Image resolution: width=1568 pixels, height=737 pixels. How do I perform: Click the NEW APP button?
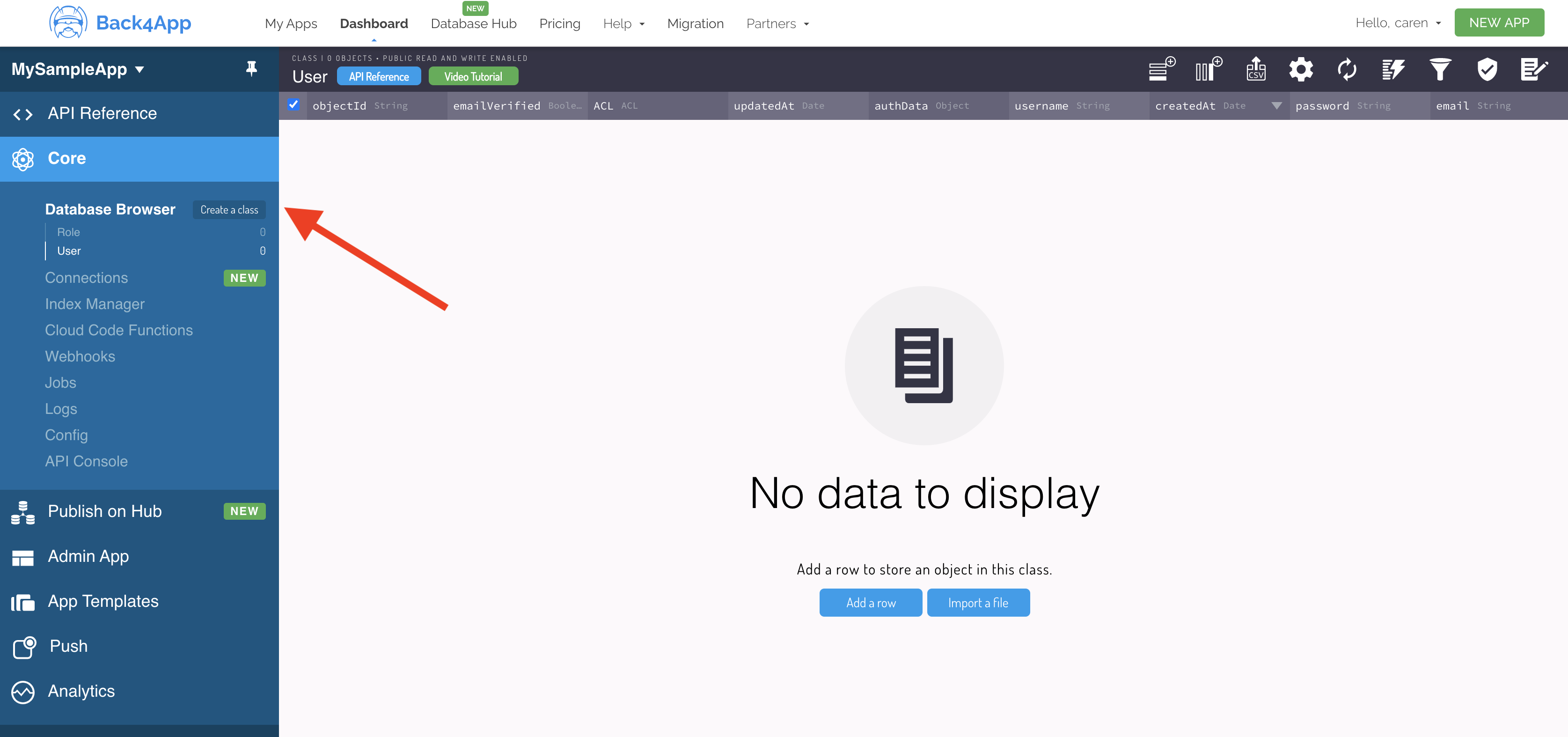1499,23
